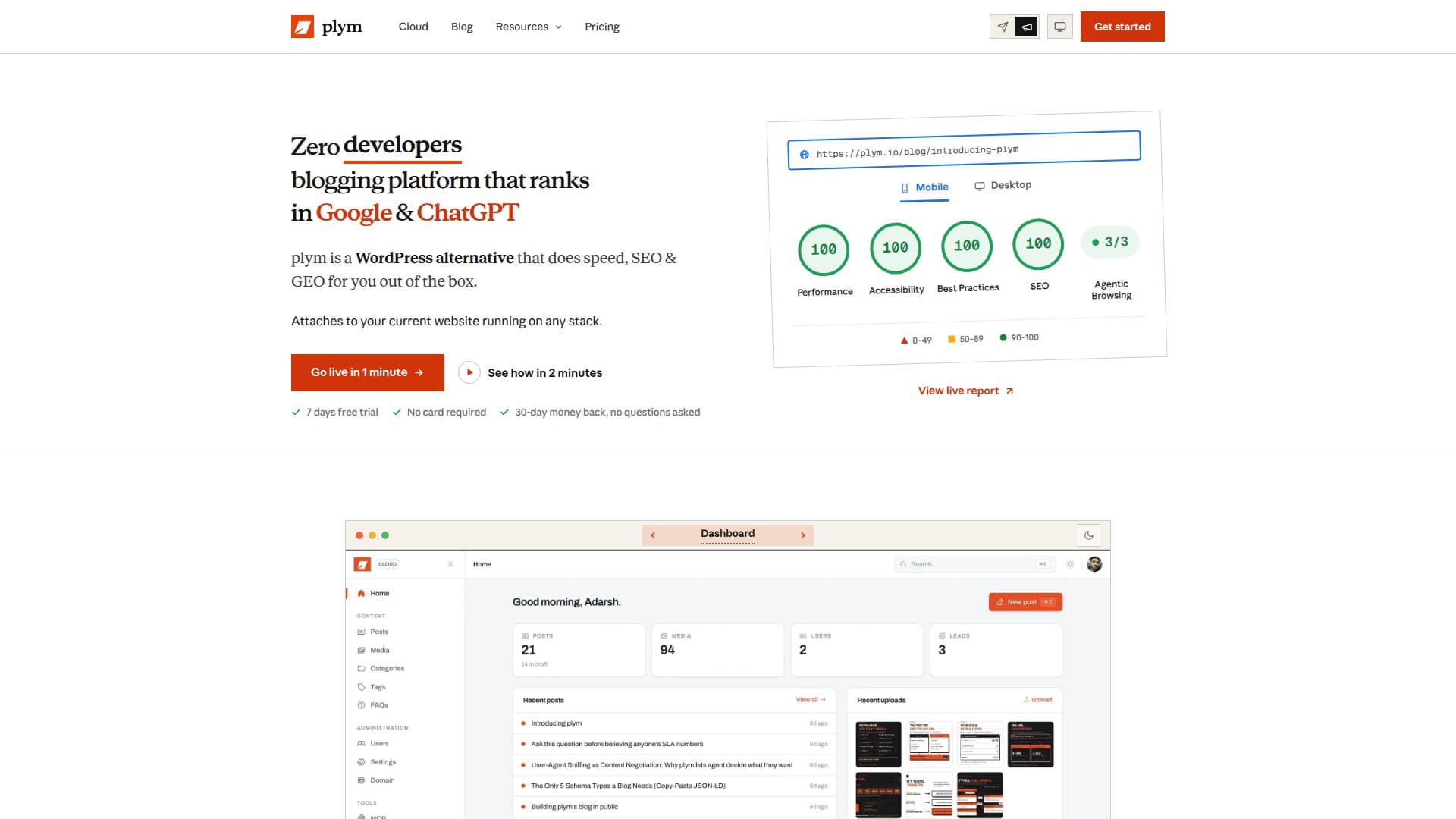The width and height of the screenshot is (1456, 819).
Task: Open the Cloud nav item
Action: (x=413, y=27)
